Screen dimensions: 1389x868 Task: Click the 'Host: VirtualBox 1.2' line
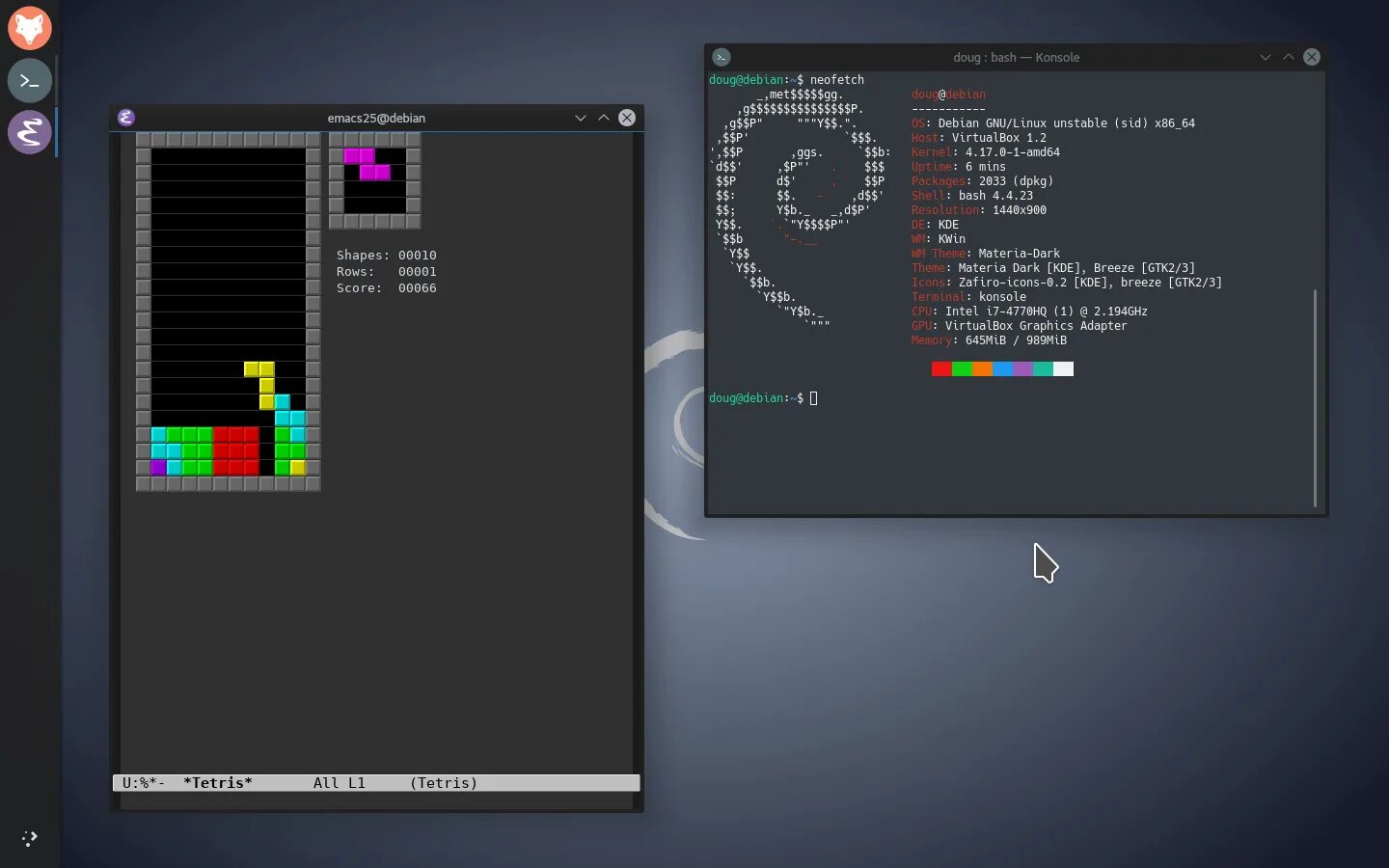(x=979, y=138)
